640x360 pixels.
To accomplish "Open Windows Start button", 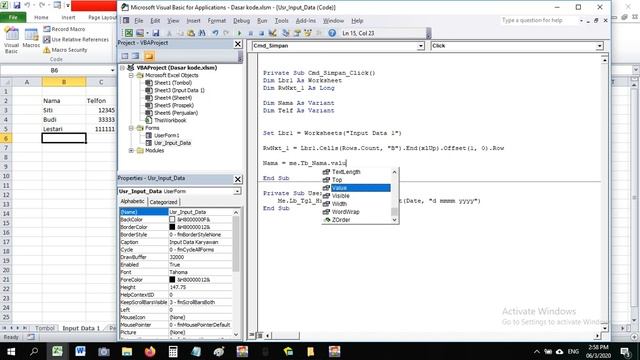I will click(11, 351).
